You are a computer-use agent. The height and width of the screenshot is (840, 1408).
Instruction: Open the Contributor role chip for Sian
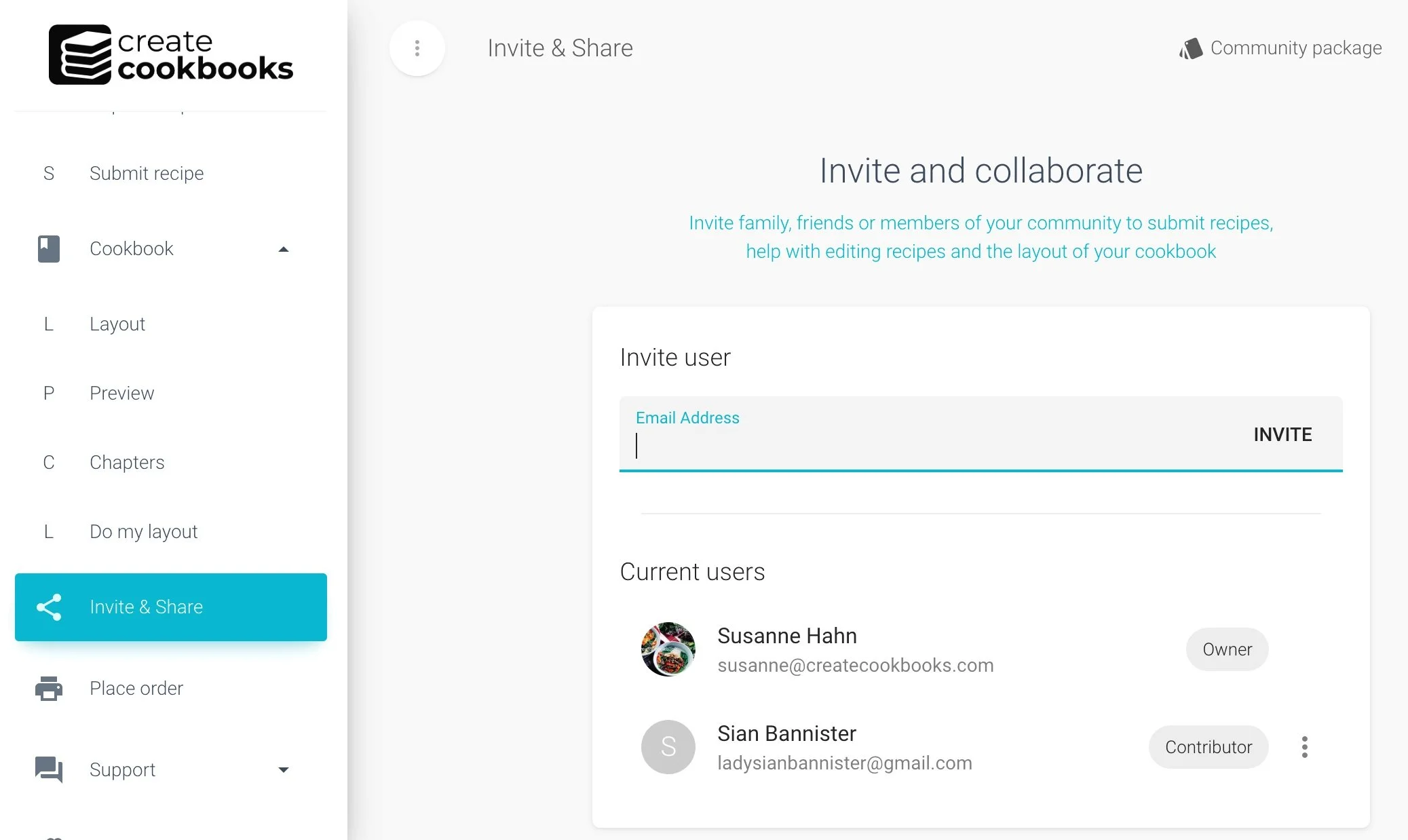tap(1208, 747)
